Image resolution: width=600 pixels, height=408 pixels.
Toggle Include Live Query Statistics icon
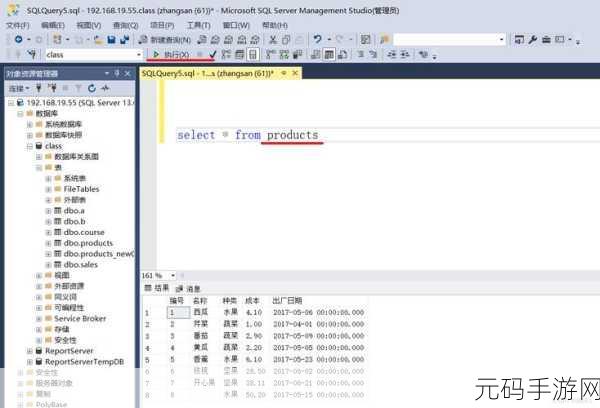pos(284,55)
